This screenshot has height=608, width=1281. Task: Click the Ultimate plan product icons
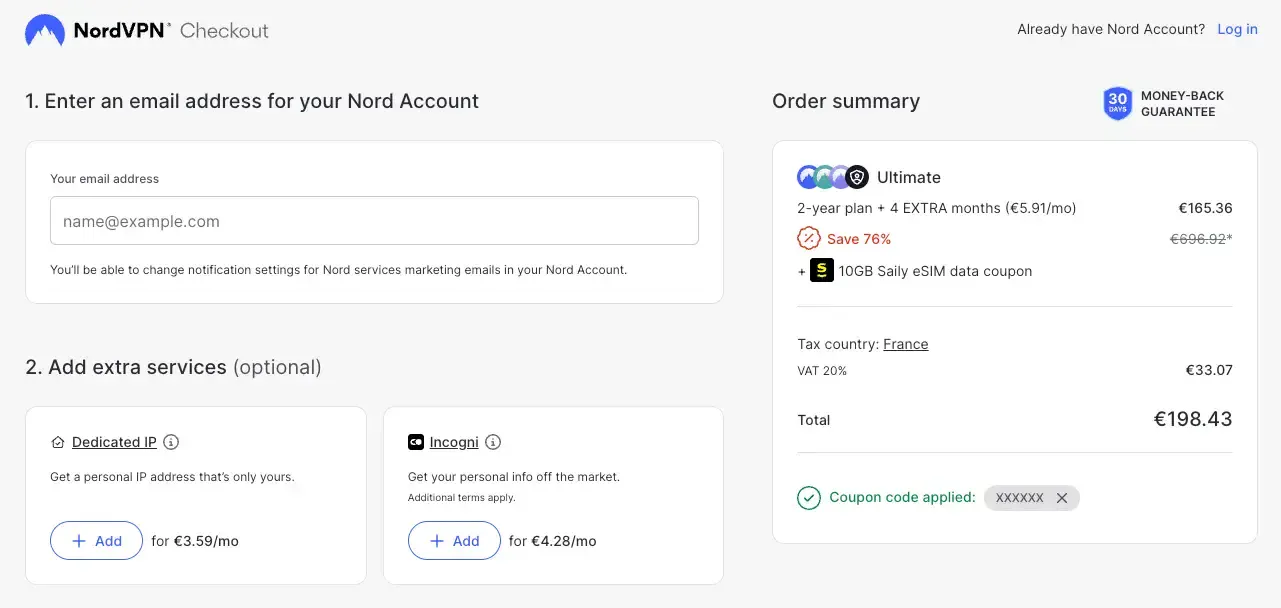(833, 177)
